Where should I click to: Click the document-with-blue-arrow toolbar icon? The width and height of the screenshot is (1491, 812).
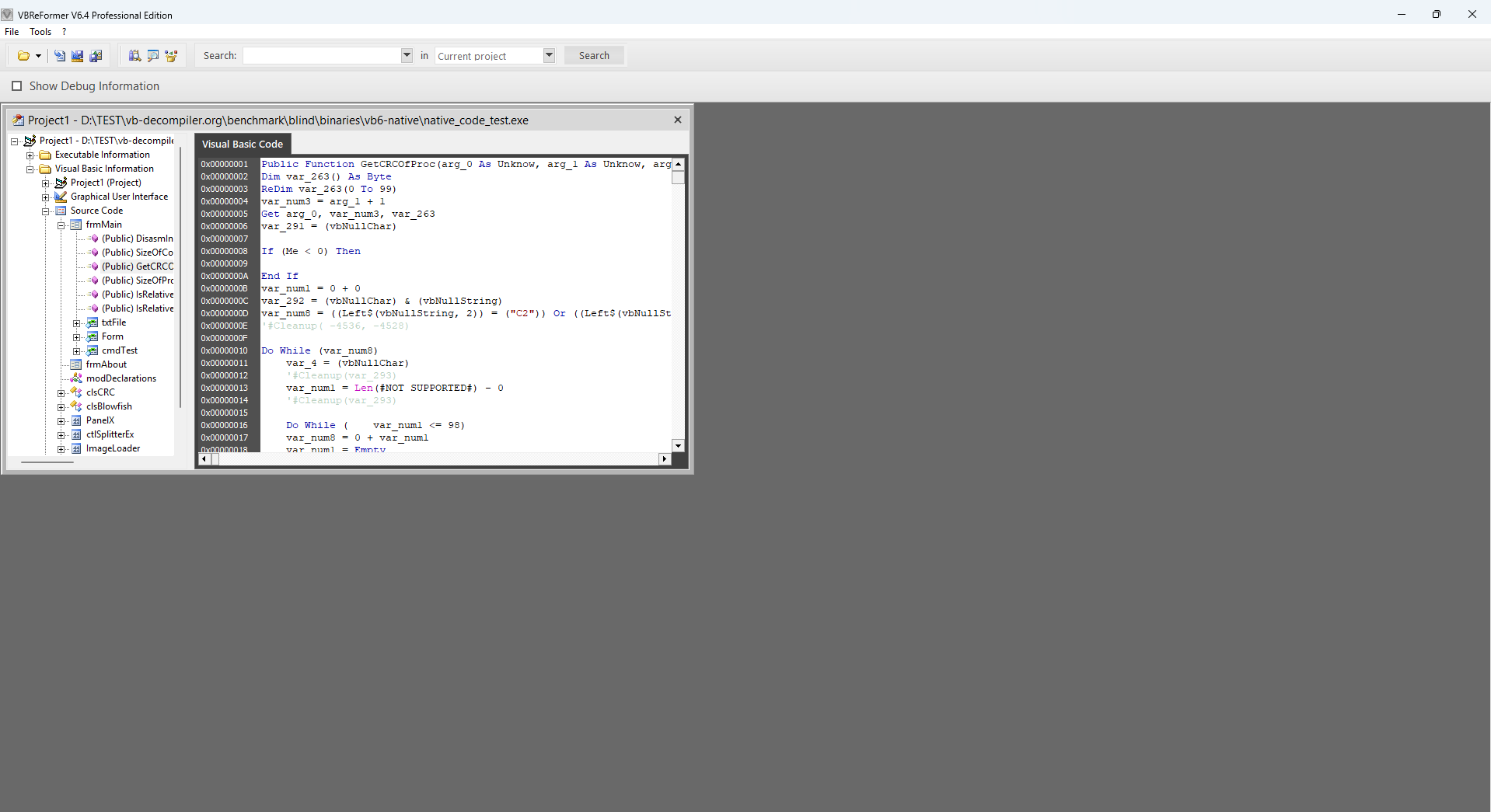pyautogui.click(x=60, y=56)
